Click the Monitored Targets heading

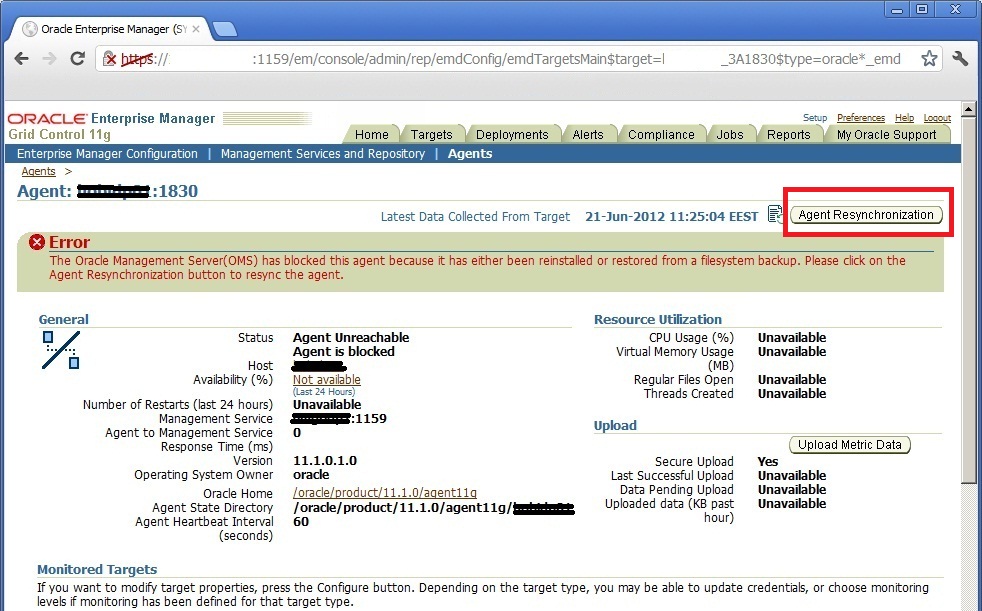[97, 570]
